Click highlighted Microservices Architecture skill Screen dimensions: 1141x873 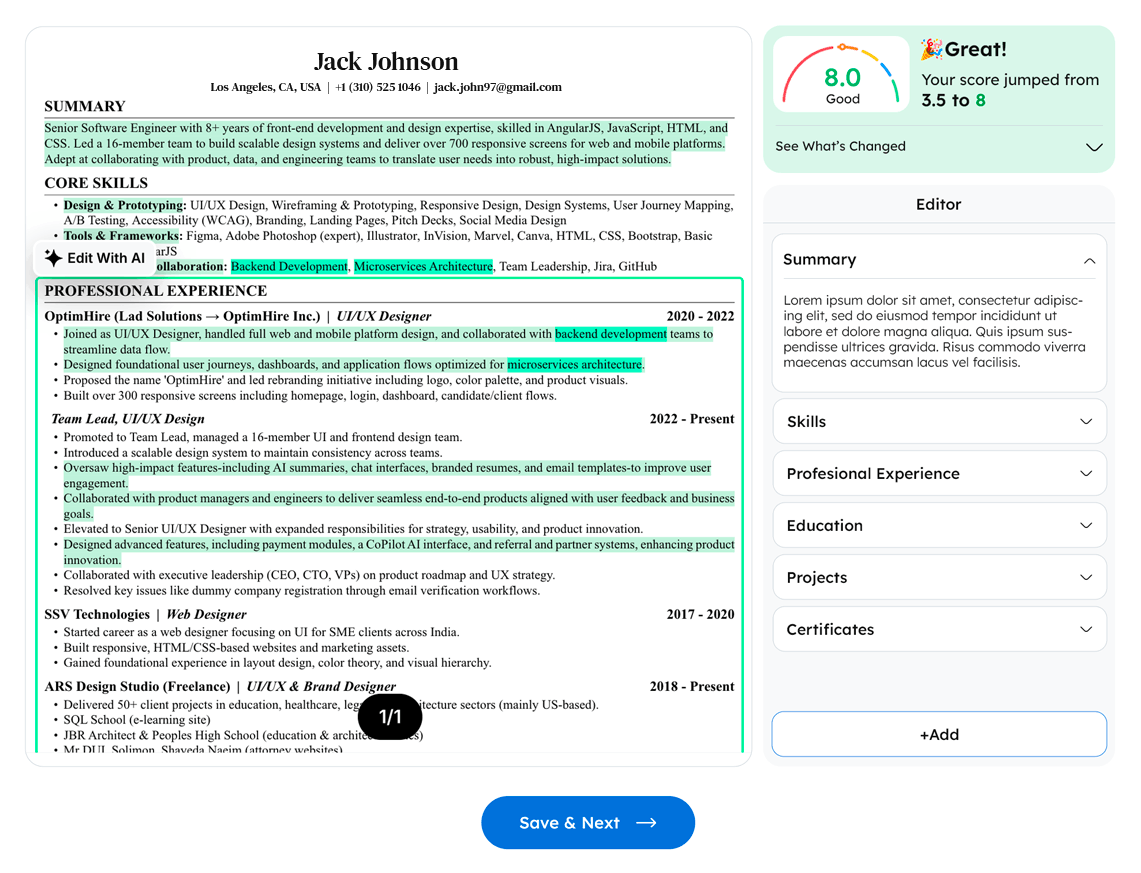click(x=424, y=266)
